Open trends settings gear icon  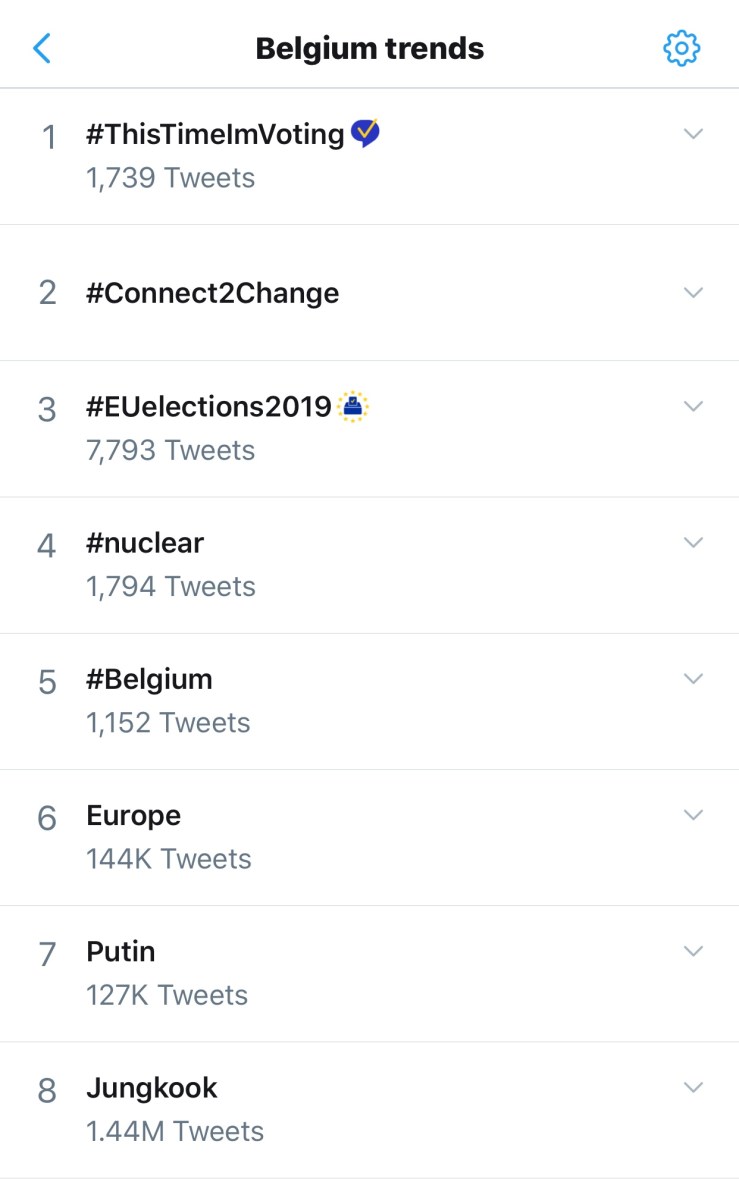pyautogui.click(x=682, y=48)
